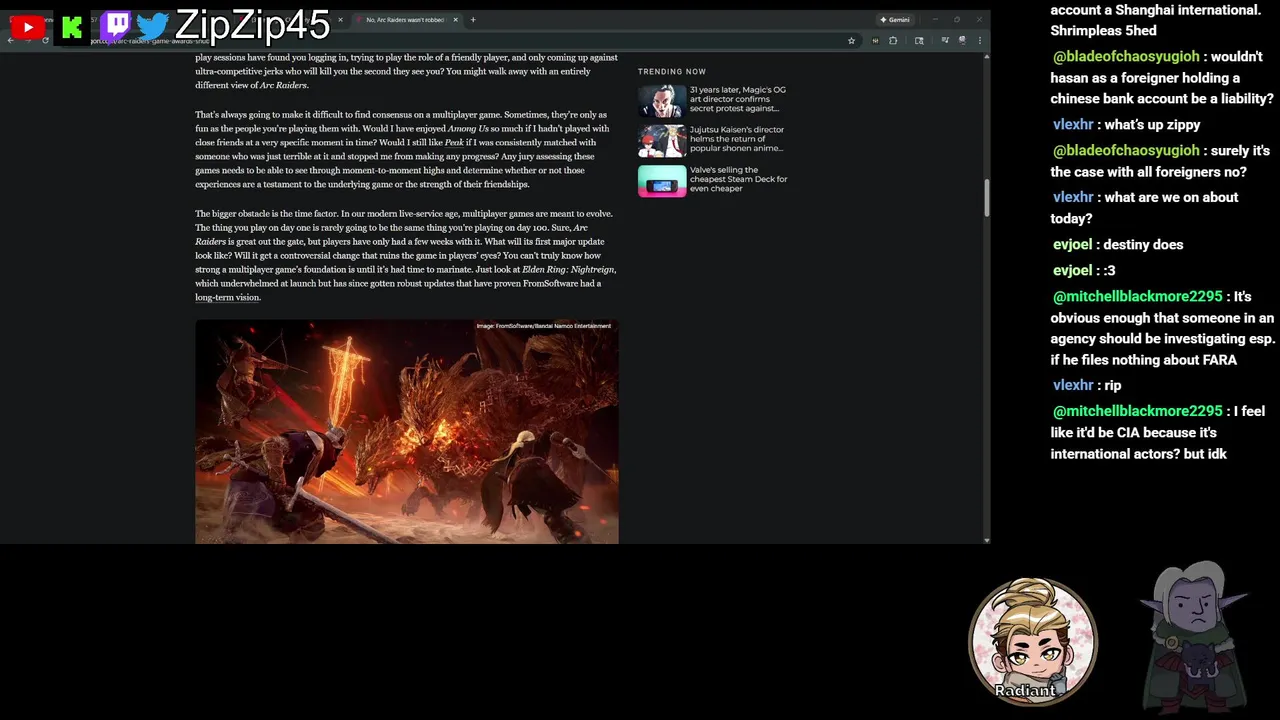Open the Steam Deck trending thumbnail
This screenshot has height=720, width=1280.
662,181
